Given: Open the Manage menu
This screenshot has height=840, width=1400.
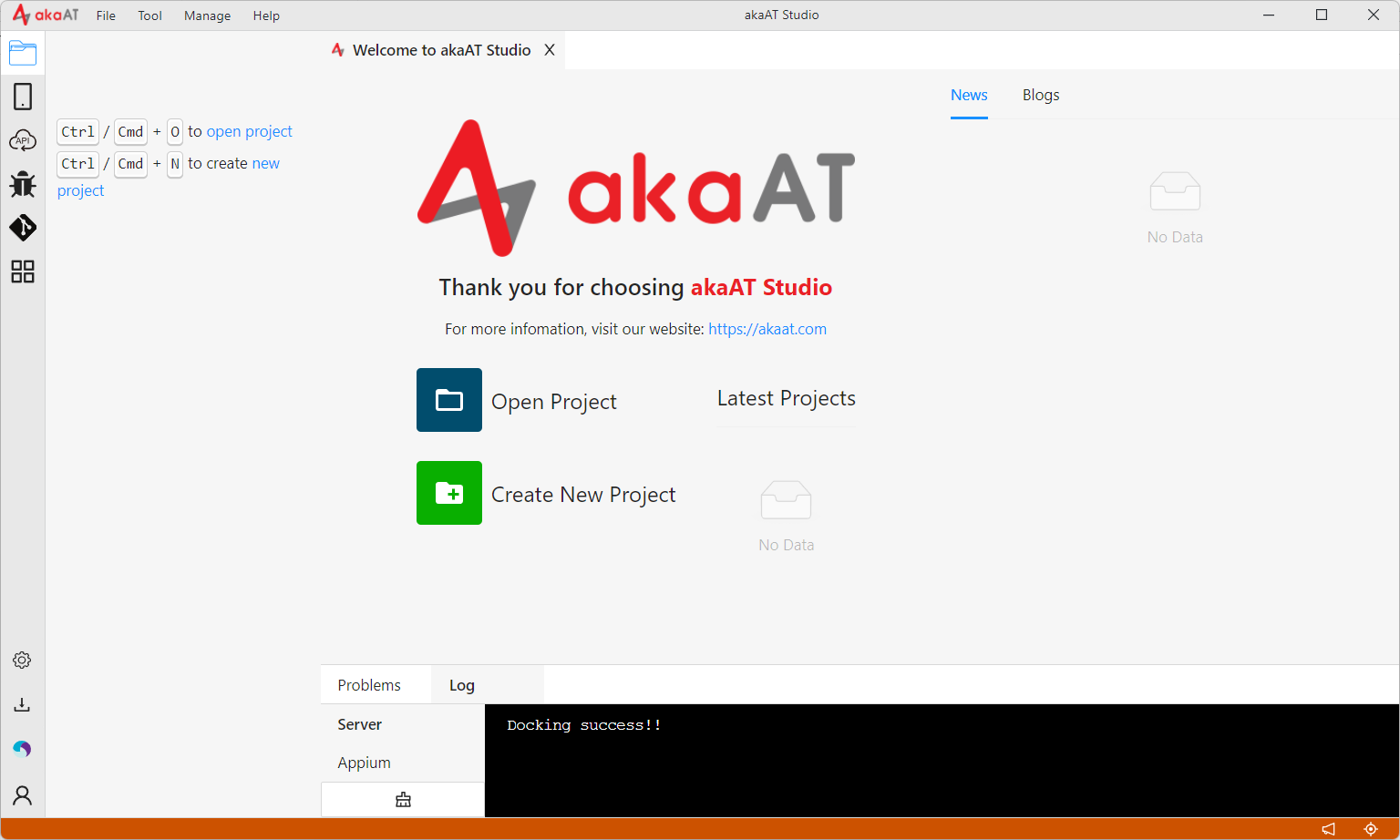Looking at the screenshot, I should pos(207,15).
